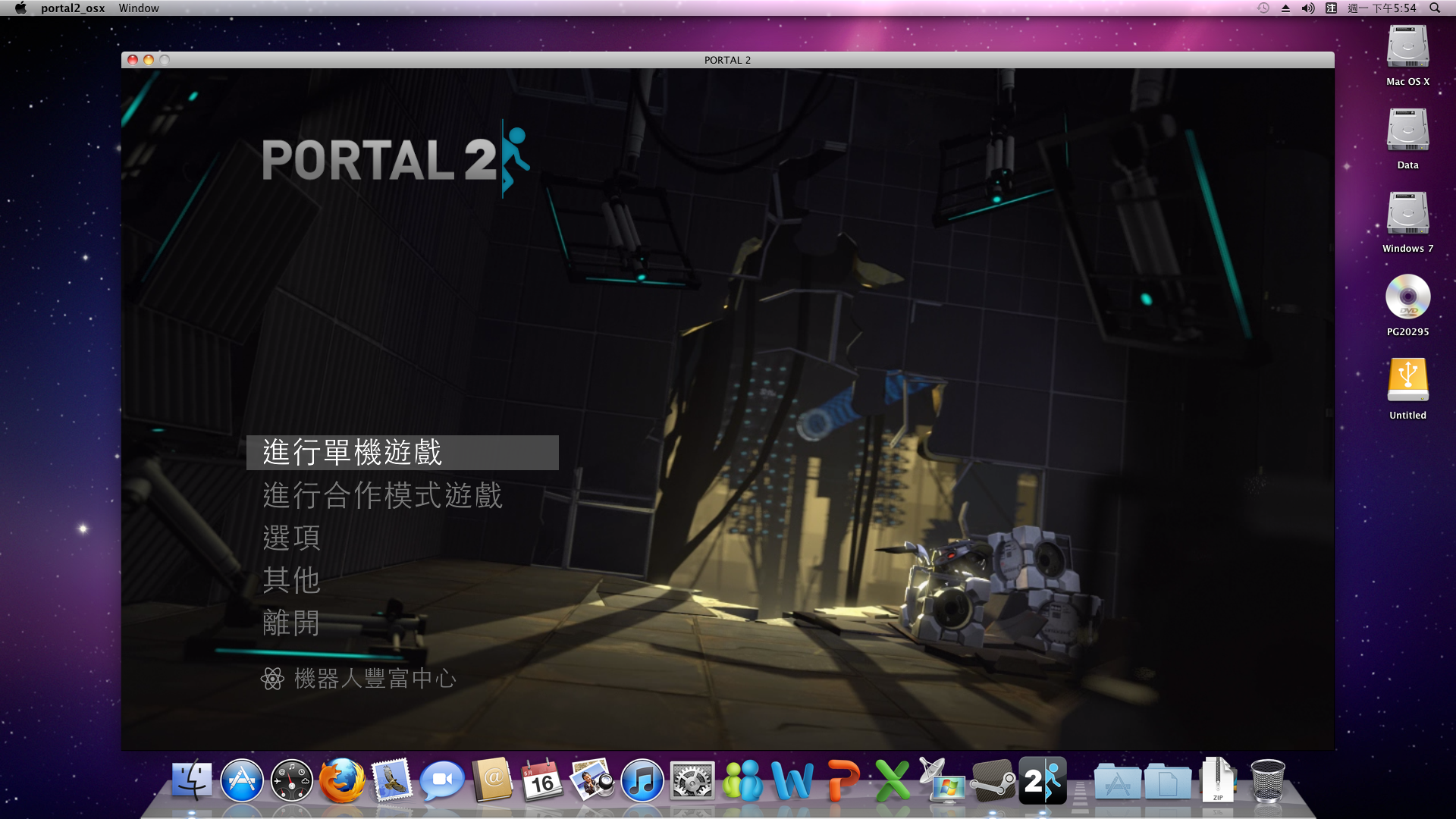Viewport: 1456px width, 819px height.
Task: Click 離開 to quit the game
Action: tap(291, 623)
